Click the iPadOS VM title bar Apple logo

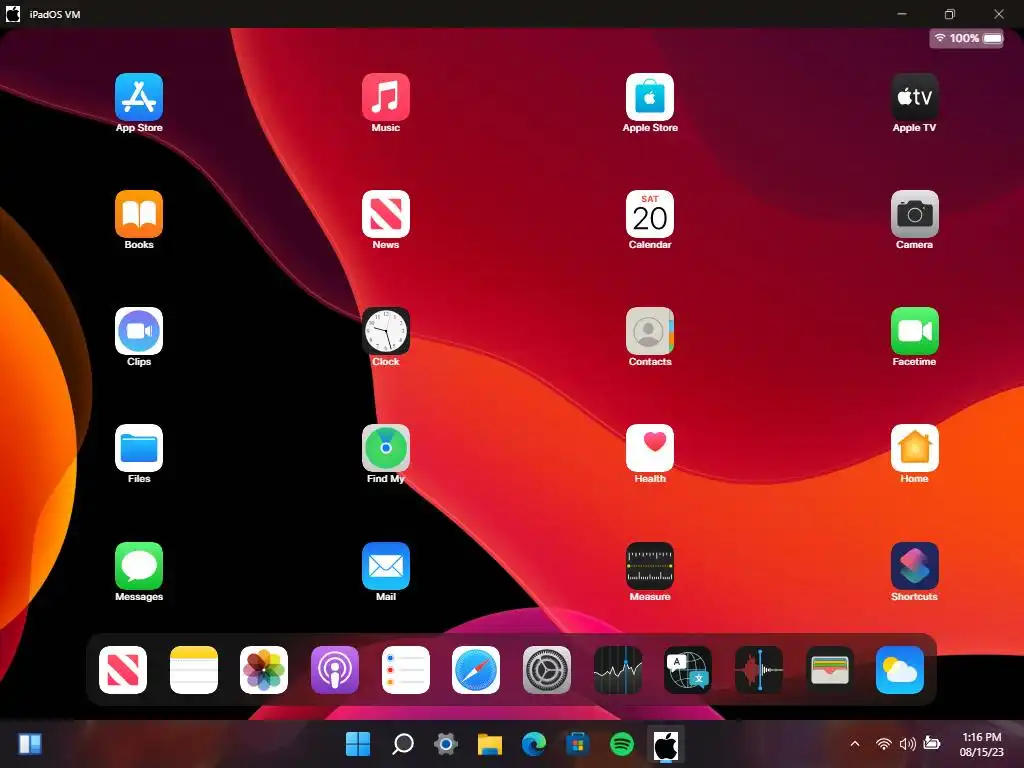[x=13, y=14]
